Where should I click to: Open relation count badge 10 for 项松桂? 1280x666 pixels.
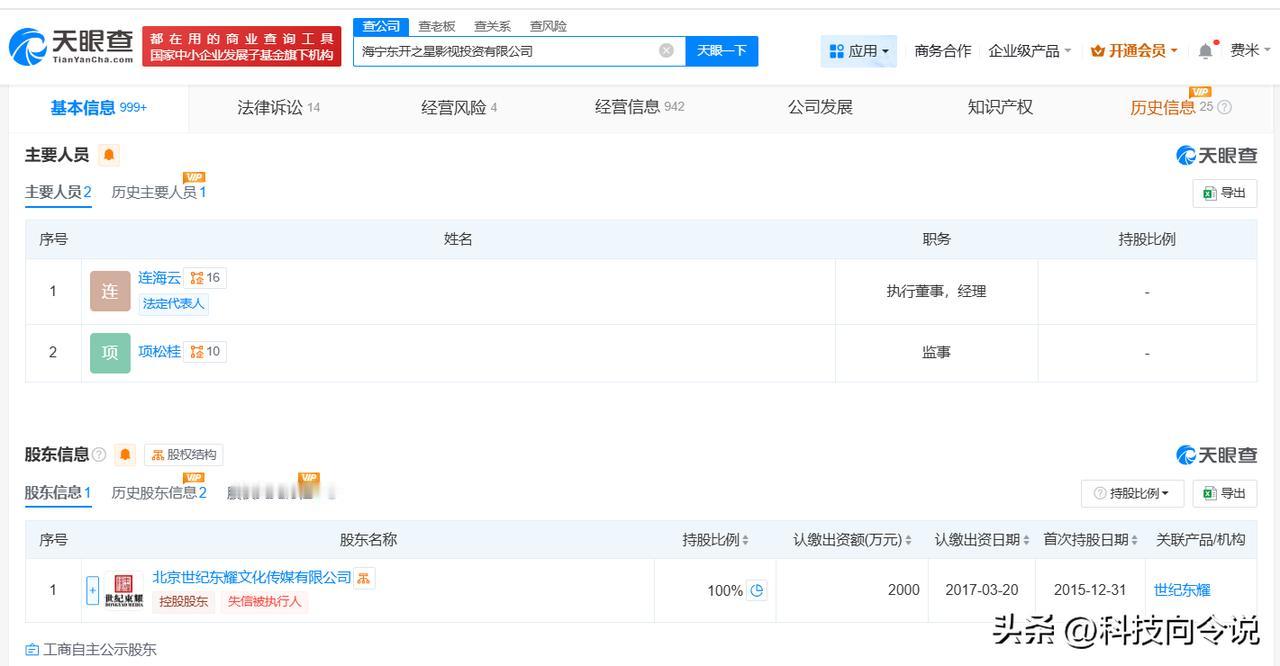[x=205, y=351]
